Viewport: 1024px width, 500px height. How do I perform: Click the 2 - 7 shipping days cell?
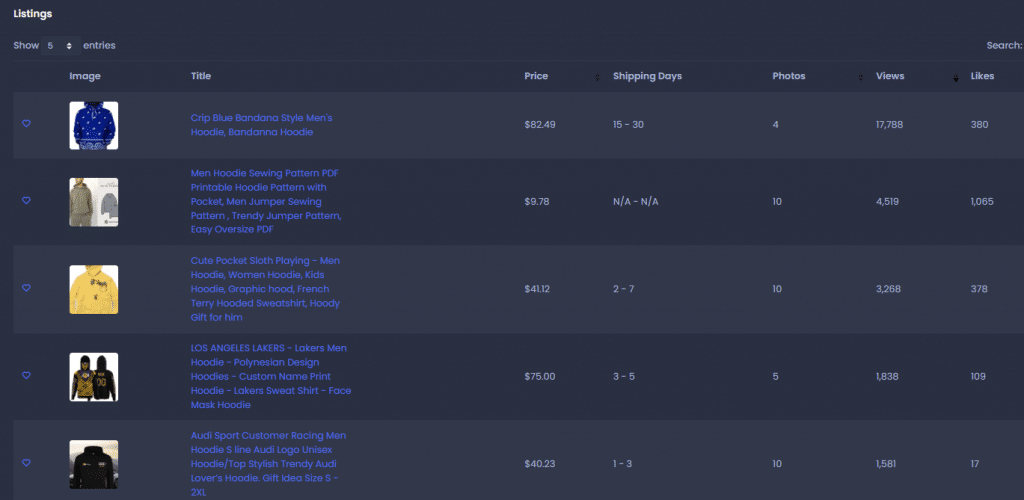pos(623,289)
